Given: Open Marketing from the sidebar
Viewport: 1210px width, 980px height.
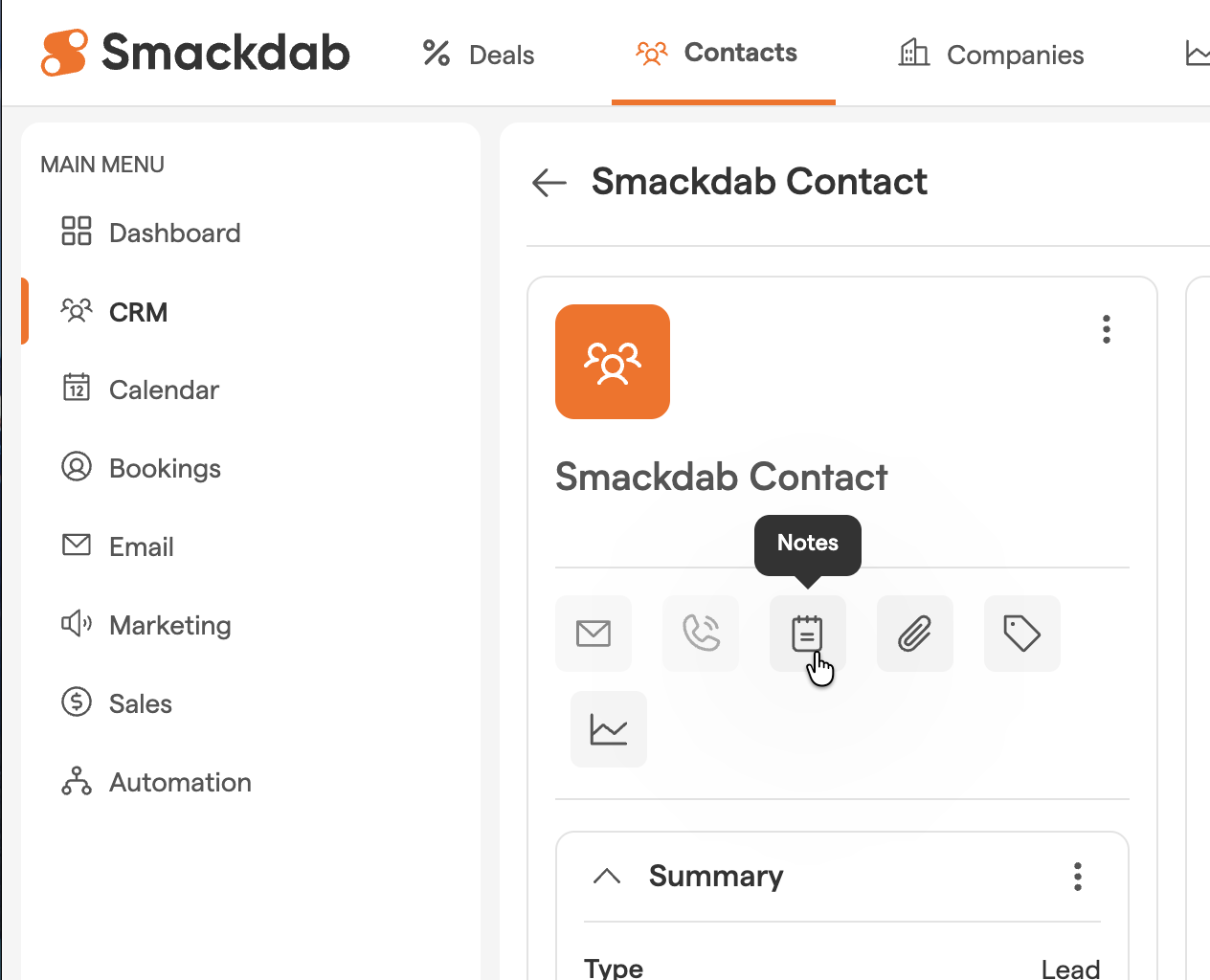Looking at the screenshot, I should tap(146, 625).
